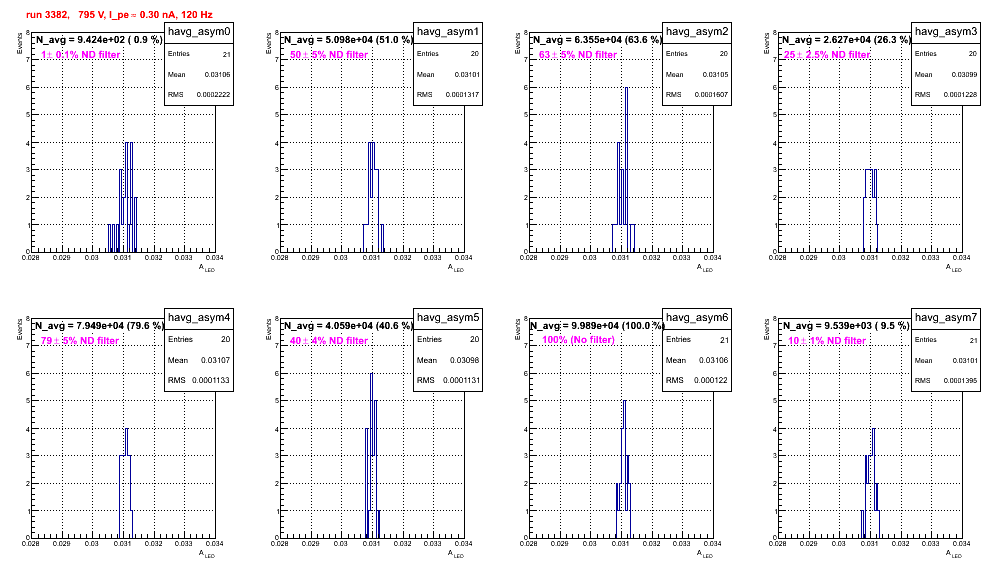
Task: Click the N_avg = 7.949e+04 label
Action: click(x=99, y=326)
